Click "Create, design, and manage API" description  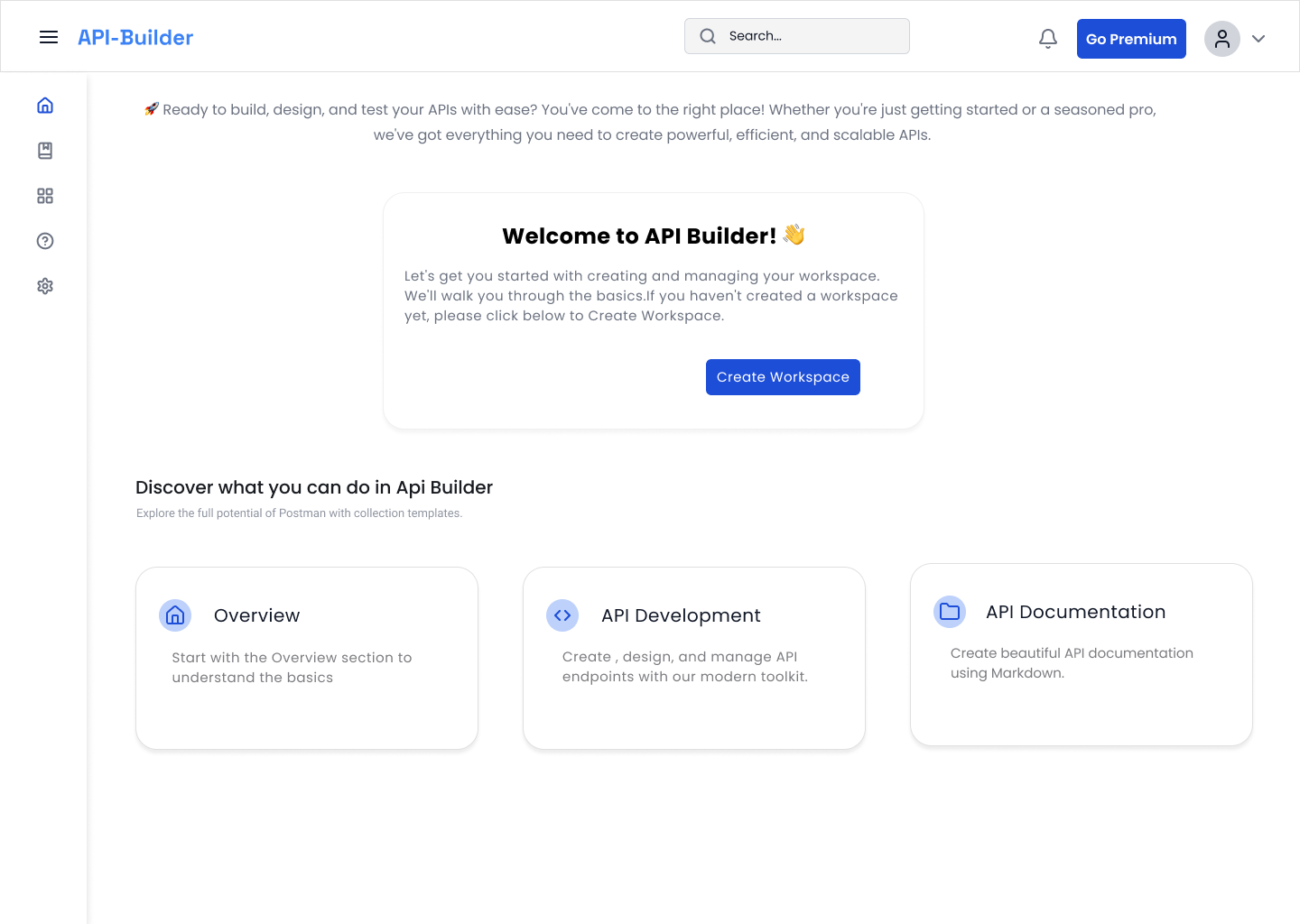tap(685, 667)
